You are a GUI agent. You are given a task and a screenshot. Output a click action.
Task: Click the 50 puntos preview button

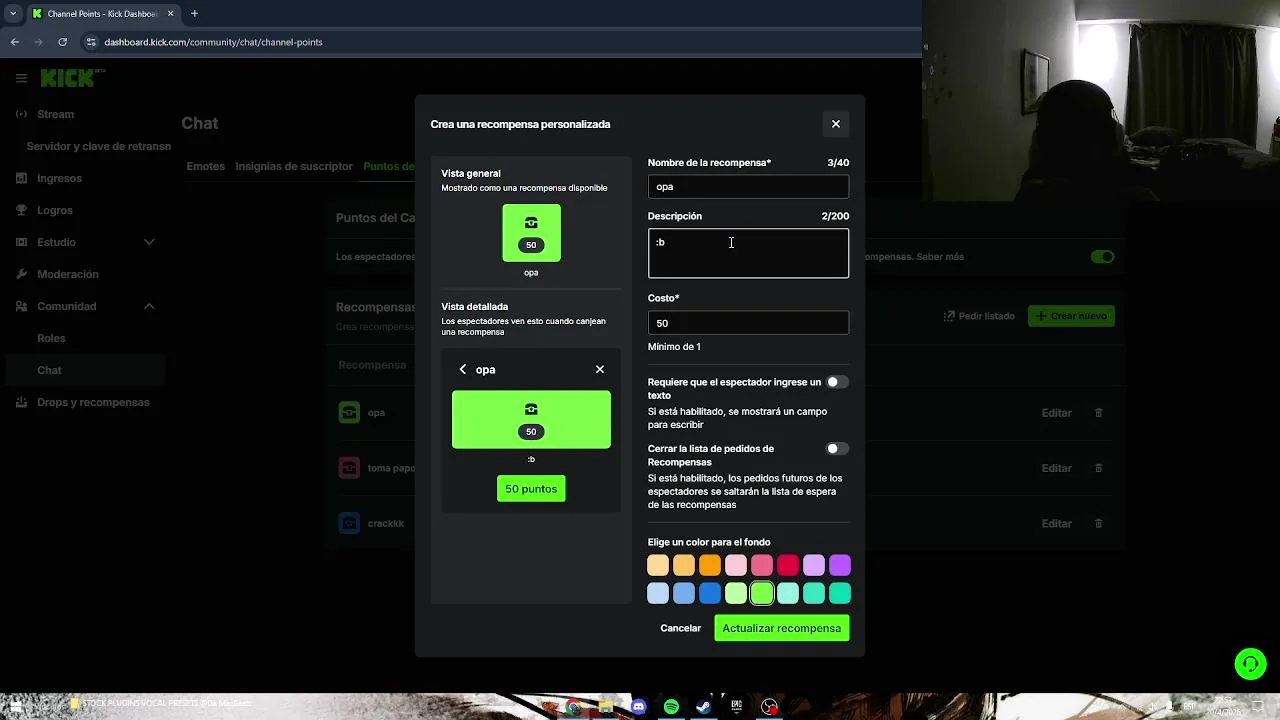(x=531, y=489)
